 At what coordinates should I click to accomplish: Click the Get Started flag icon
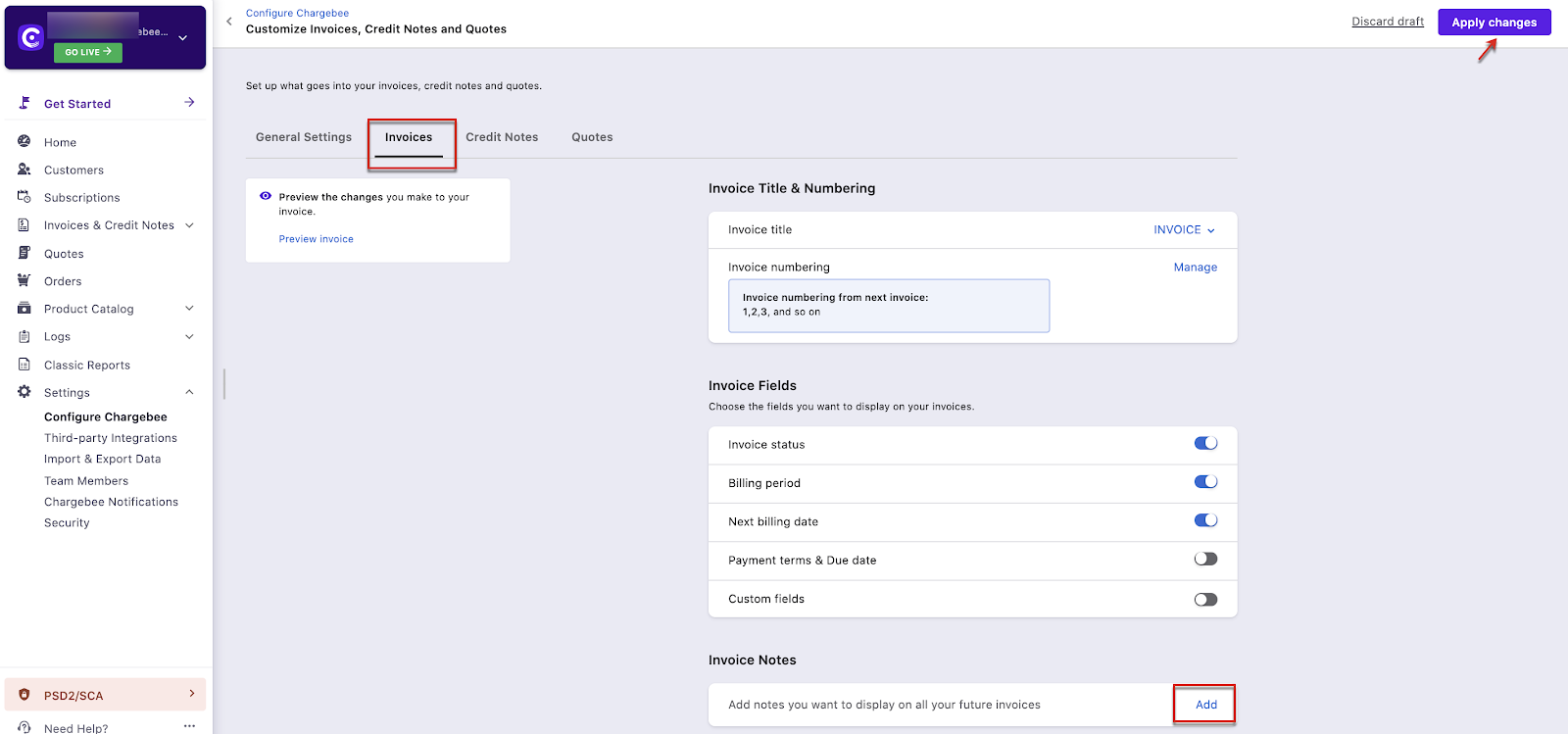pos(24,103)
